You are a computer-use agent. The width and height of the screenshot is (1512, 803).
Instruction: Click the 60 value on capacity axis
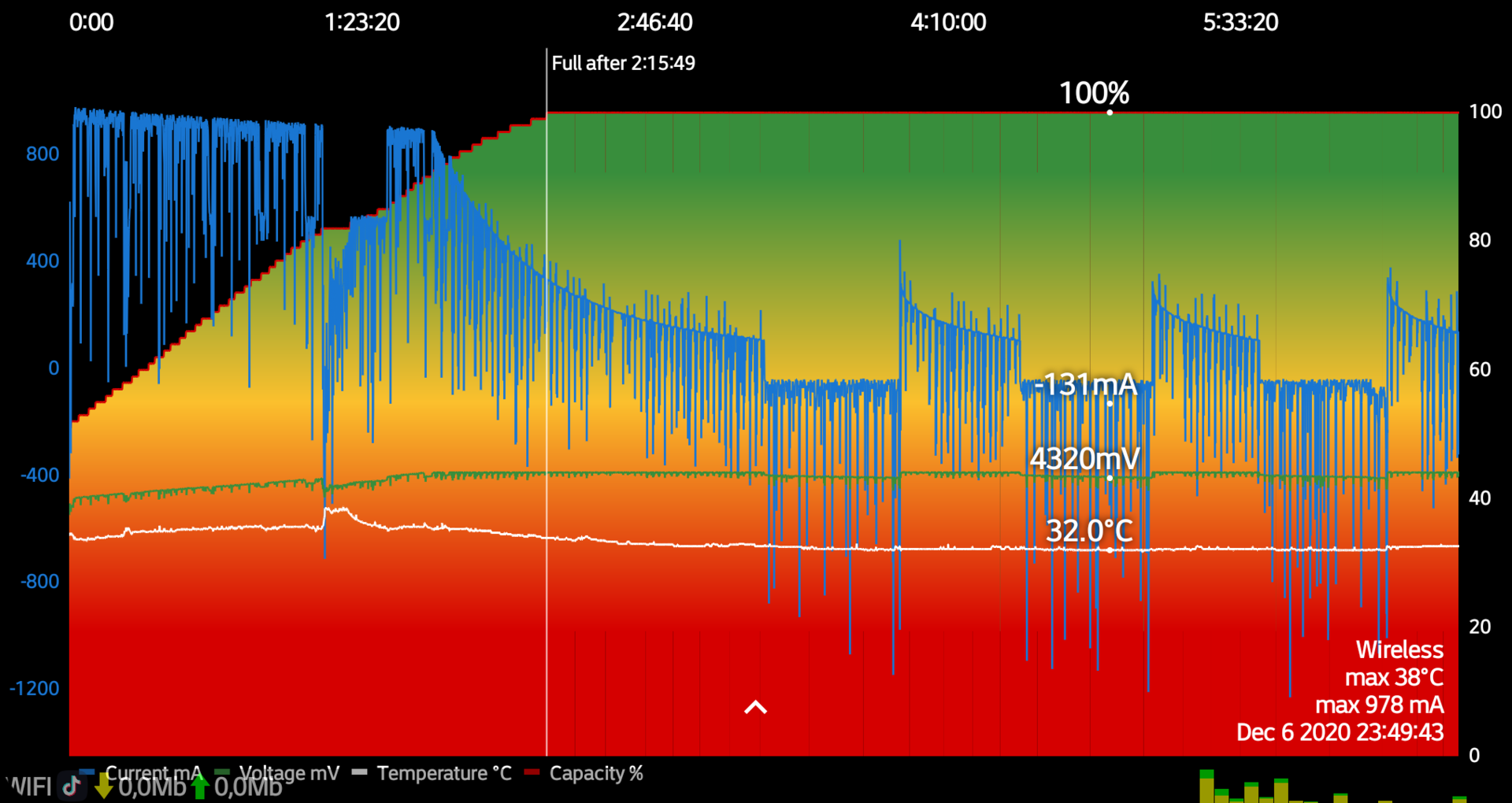[x=1480, y=369]
